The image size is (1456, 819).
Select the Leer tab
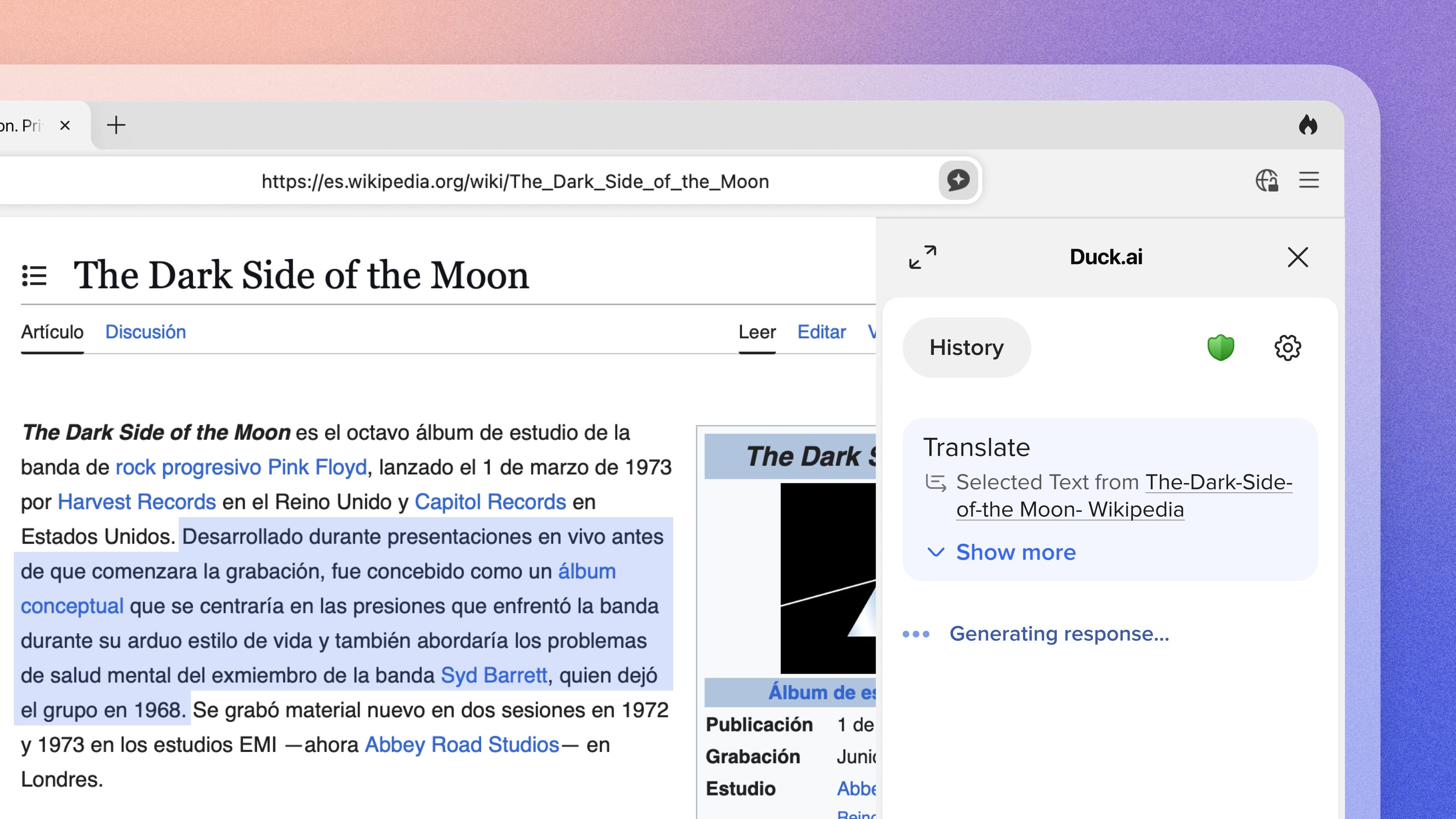[x=757, y=332]
